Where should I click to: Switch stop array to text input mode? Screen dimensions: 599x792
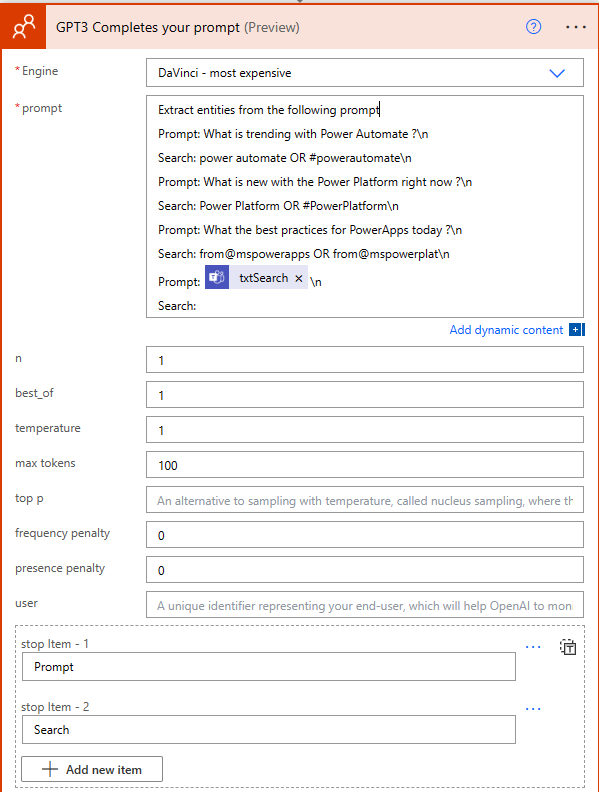coord(568,647)
